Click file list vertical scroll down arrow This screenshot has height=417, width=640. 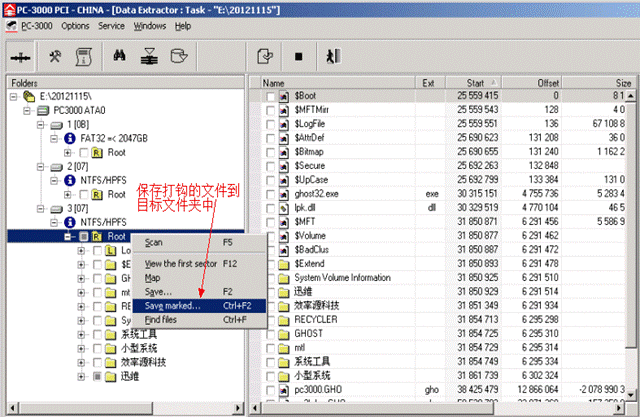631,395
